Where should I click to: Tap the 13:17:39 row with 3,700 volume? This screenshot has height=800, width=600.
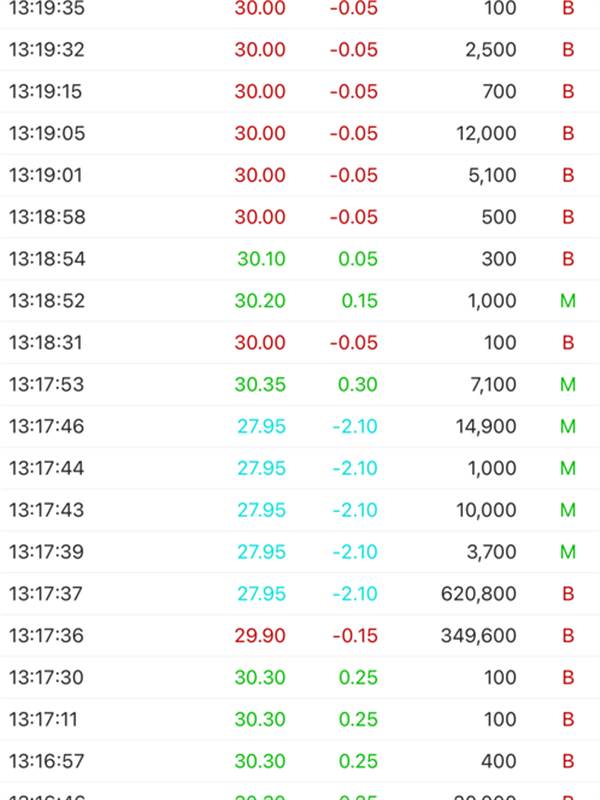coord(300,552)
